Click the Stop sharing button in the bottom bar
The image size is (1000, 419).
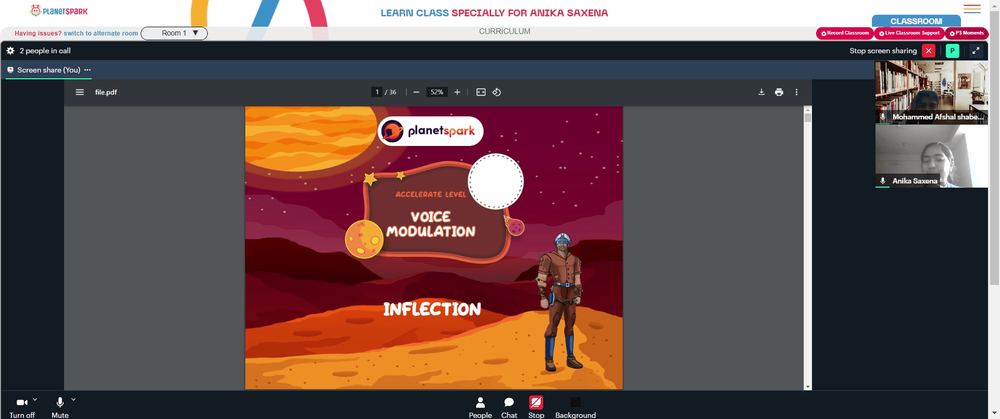[536, 407]
